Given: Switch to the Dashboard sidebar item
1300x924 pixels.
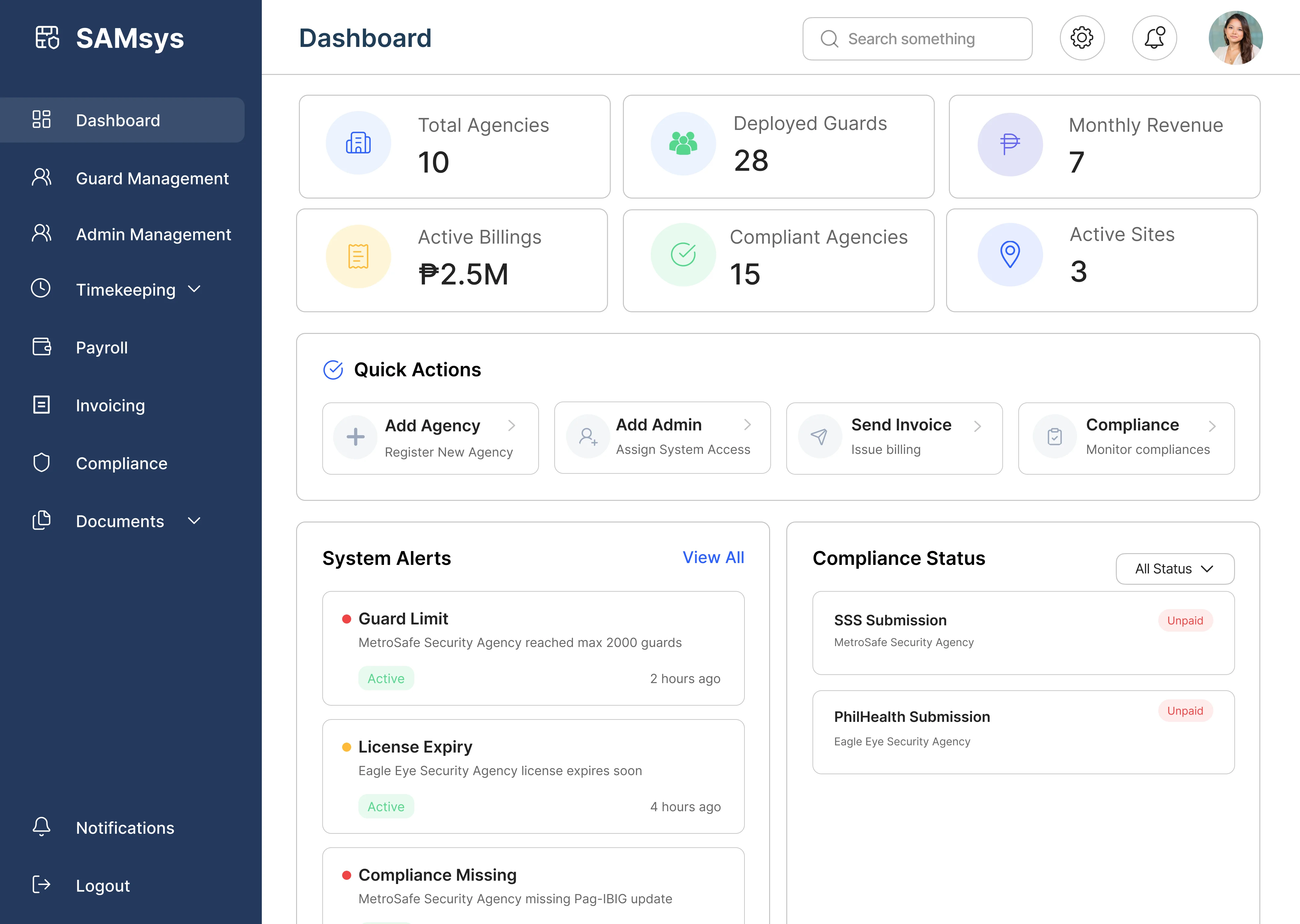Looking at the screenshot, I should click(x=117, y=120).
